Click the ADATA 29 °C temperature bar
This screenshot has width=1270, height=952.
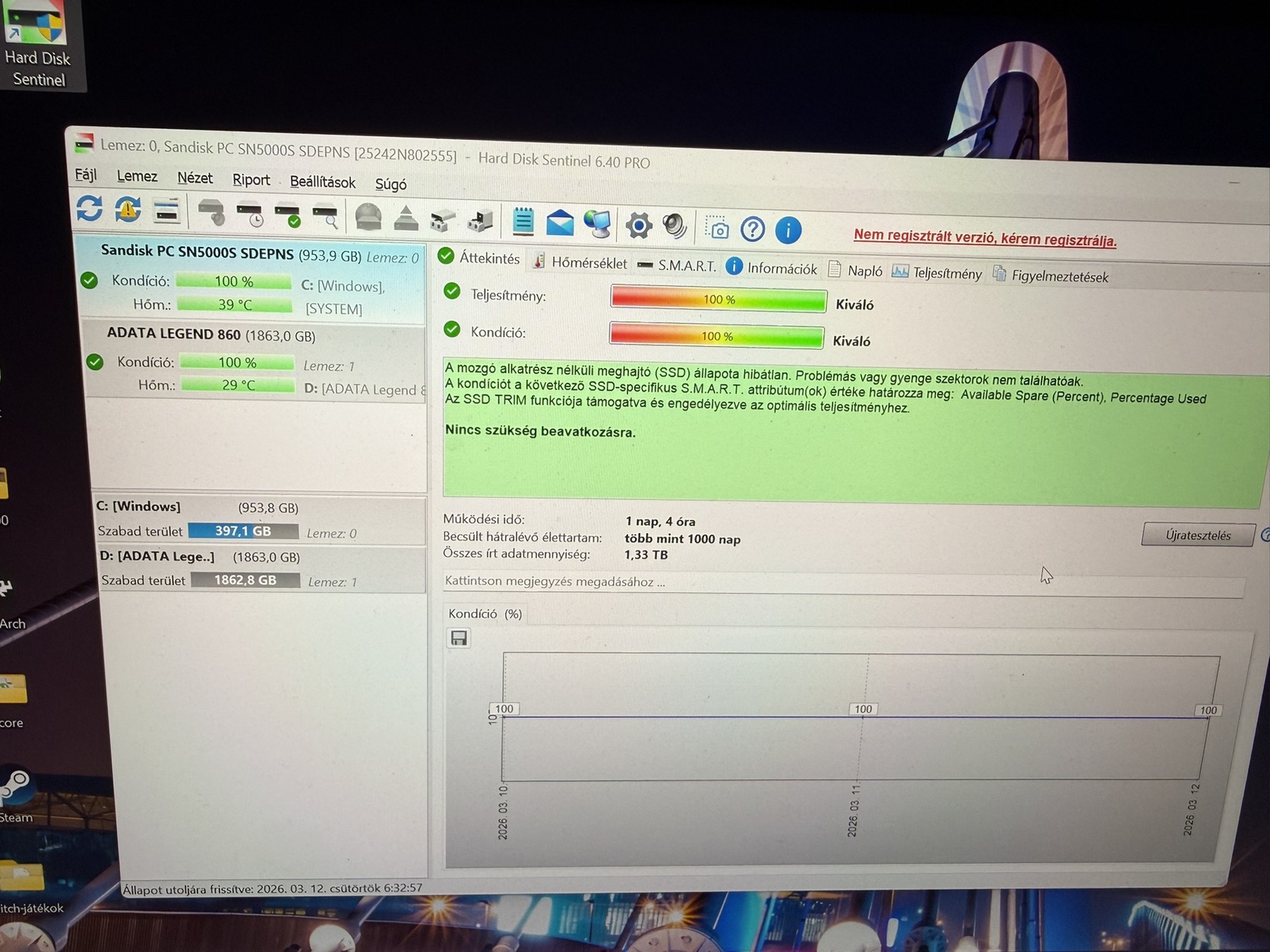[x=239, y=385]
